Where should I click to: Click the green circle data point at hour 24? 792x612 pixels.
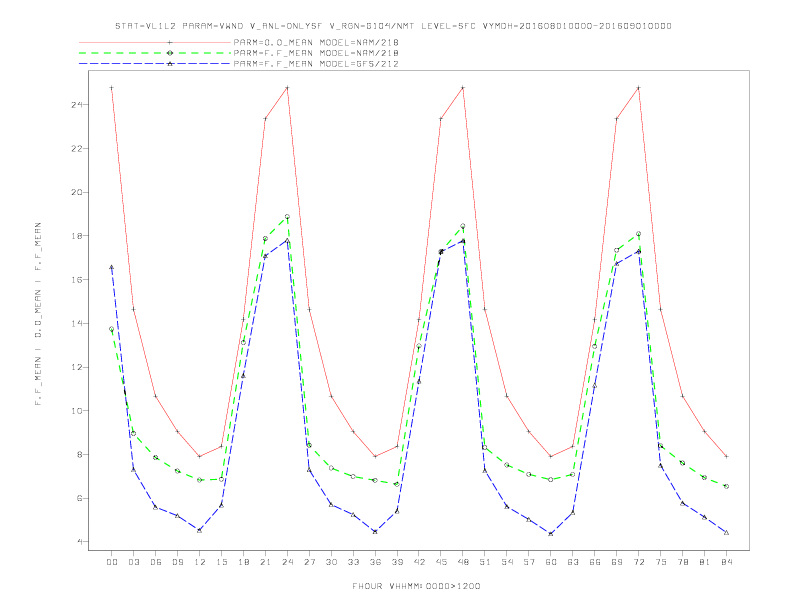[287, 217]
